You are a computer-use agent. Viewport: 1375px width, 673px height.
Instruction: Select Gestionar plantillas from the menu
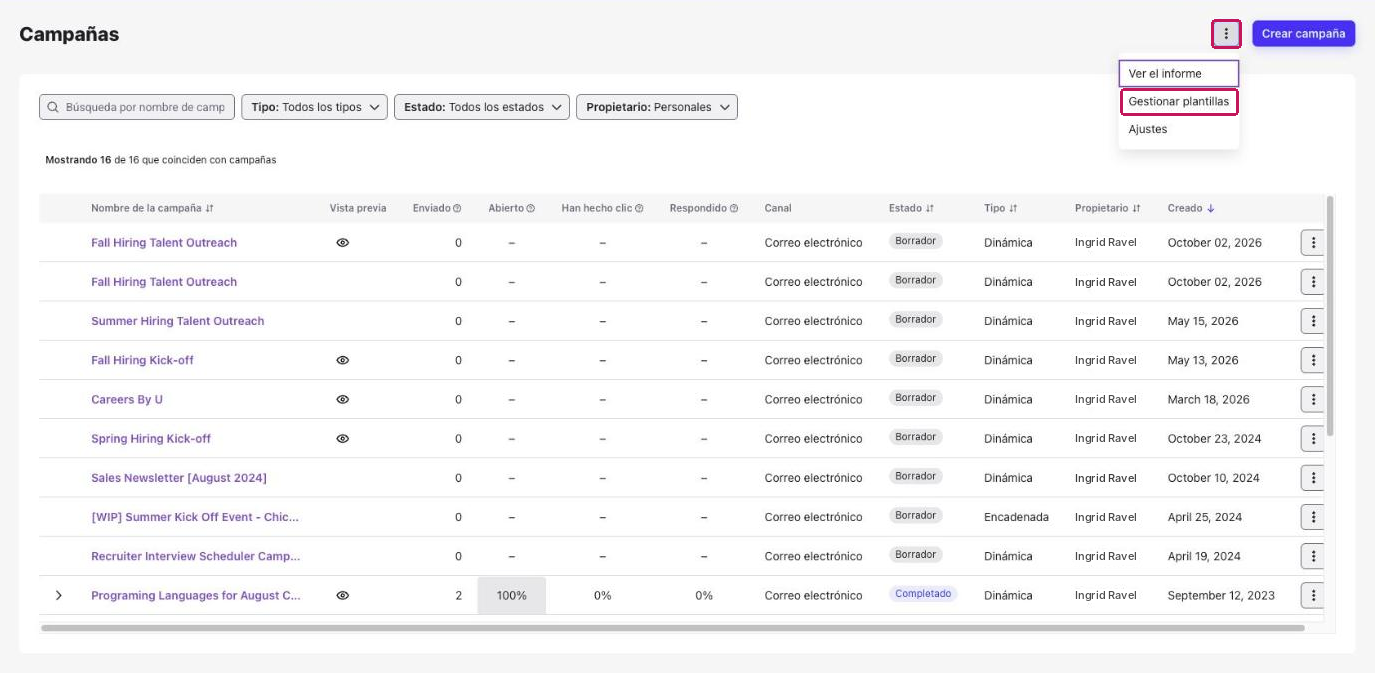(x=1178, y=102)
